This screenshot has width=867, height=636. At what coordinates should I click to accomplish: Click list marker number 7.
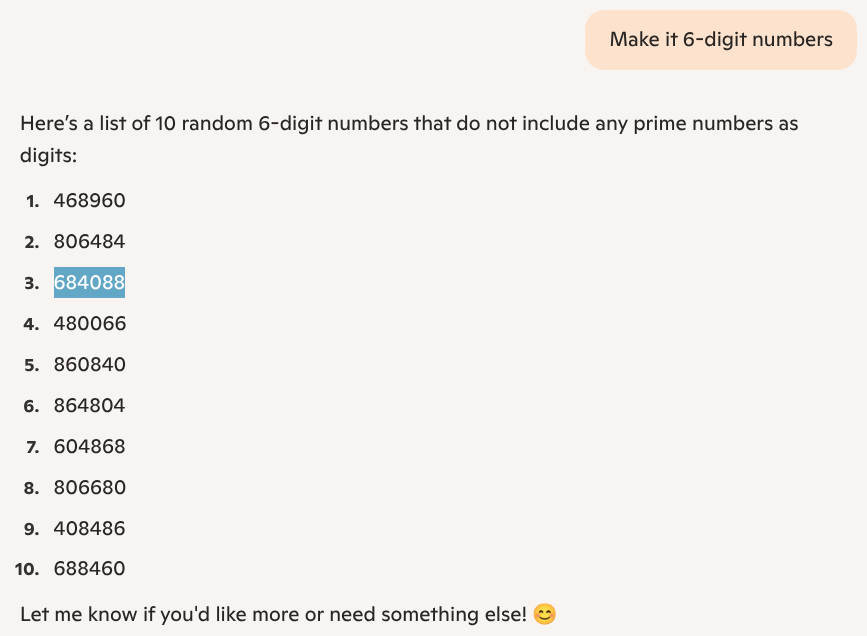(x=33, y=447)
